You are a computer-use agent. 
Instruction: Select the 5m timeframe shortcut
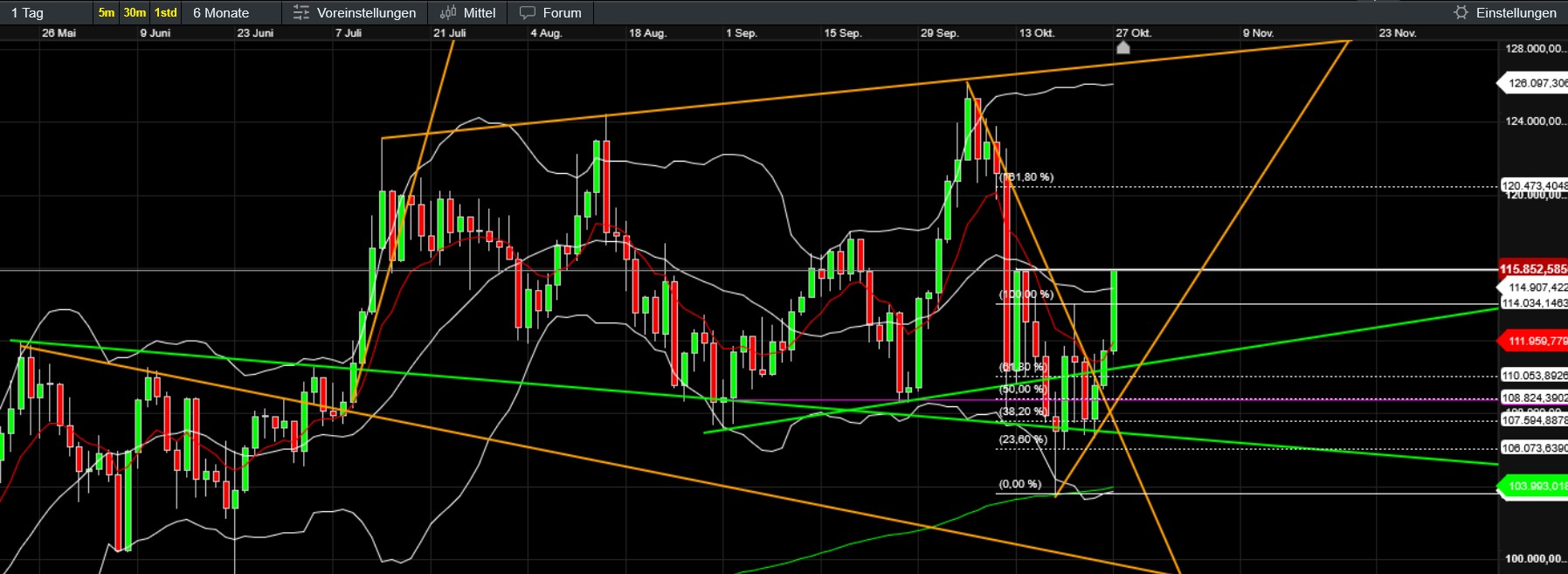[x=107, y=13]
